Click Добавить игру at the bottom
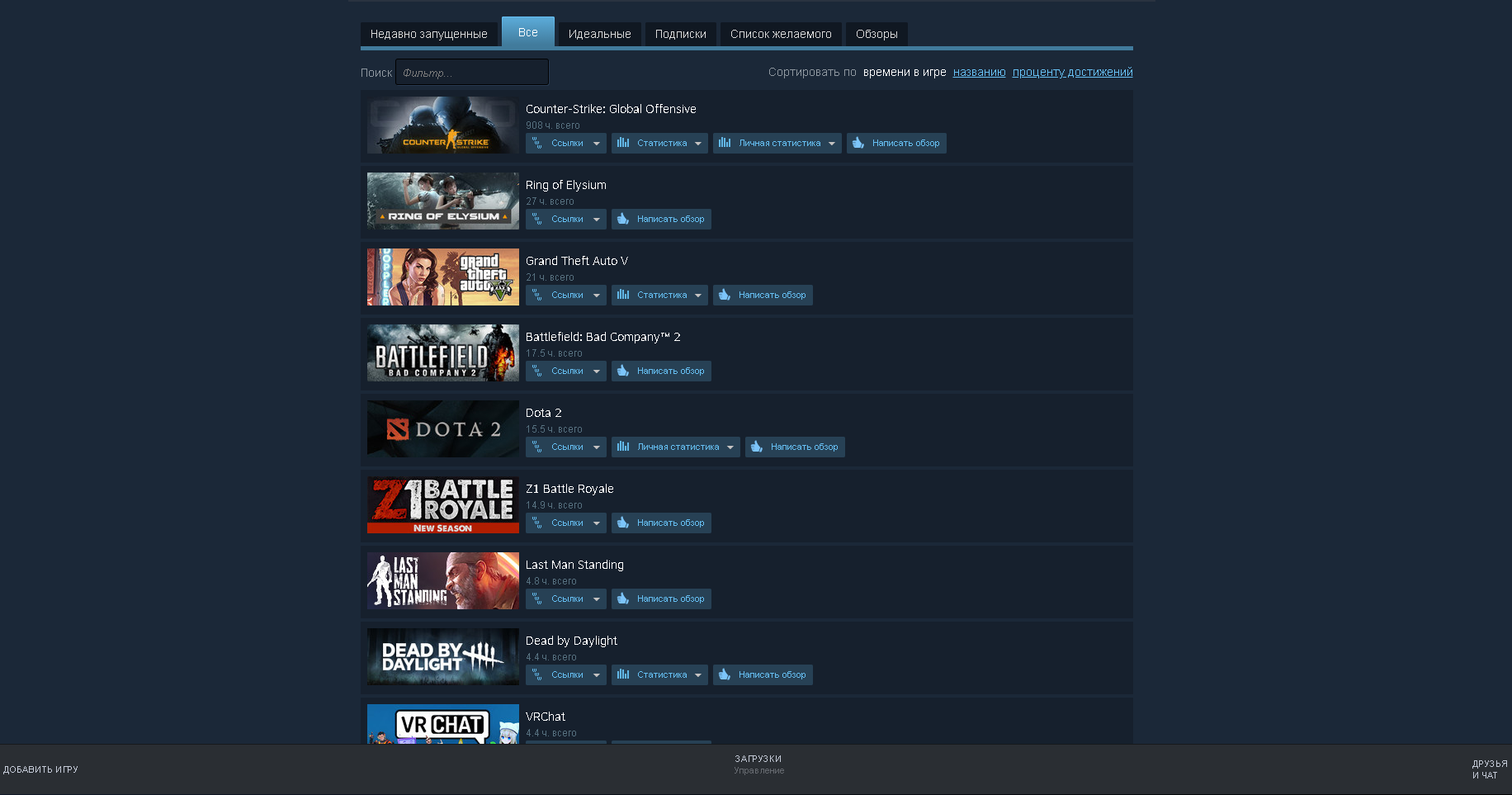1512x795 pixels. pos(40,769)
